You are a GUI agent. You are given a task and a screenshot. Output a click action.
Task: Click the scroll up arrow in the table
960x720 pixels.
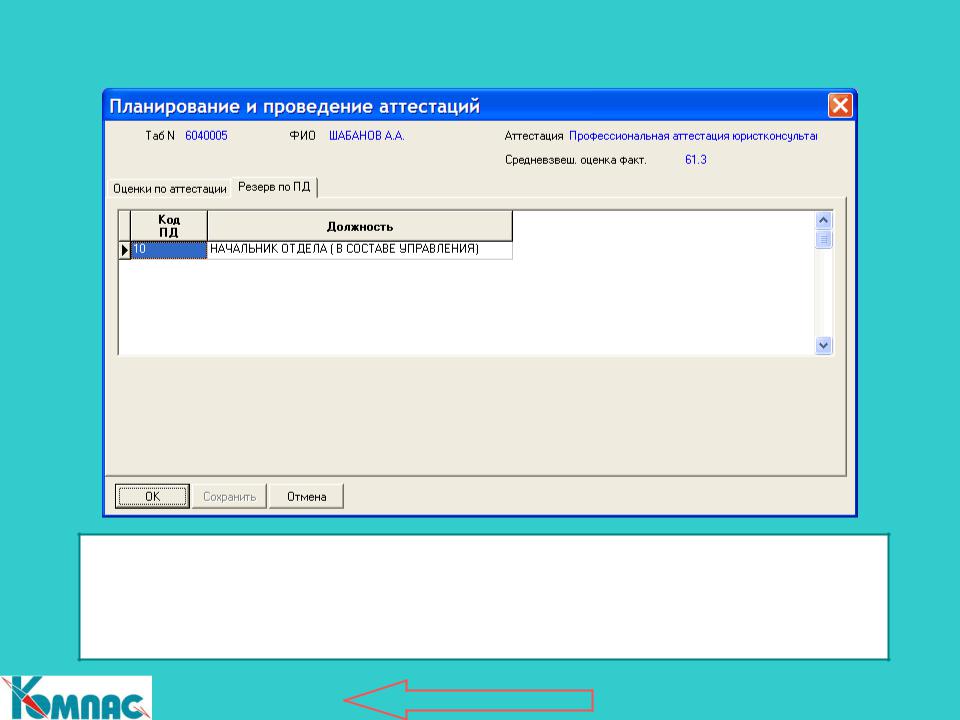[823, 220]
